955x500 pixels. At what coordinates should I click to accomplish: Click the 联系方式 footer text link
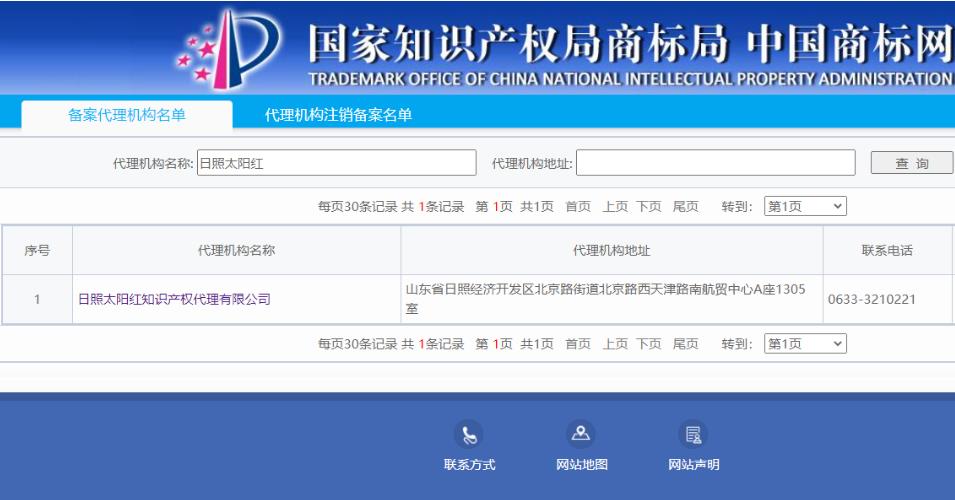click(x=470, y=465)
